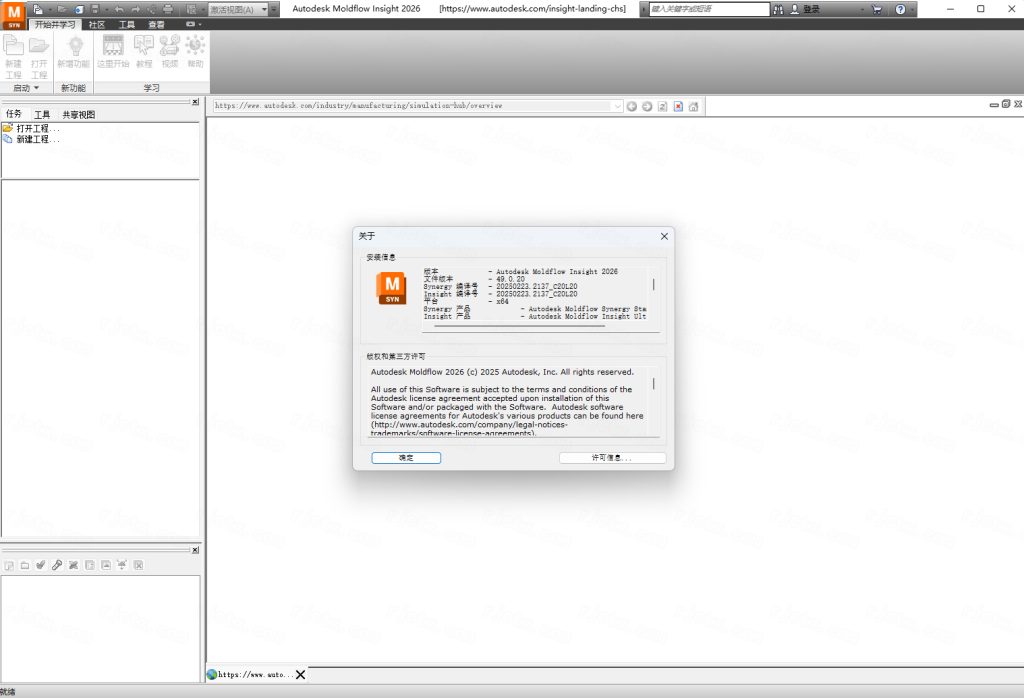
Task: Click the 许可信息... button
Action: click(x=612, y=458)
